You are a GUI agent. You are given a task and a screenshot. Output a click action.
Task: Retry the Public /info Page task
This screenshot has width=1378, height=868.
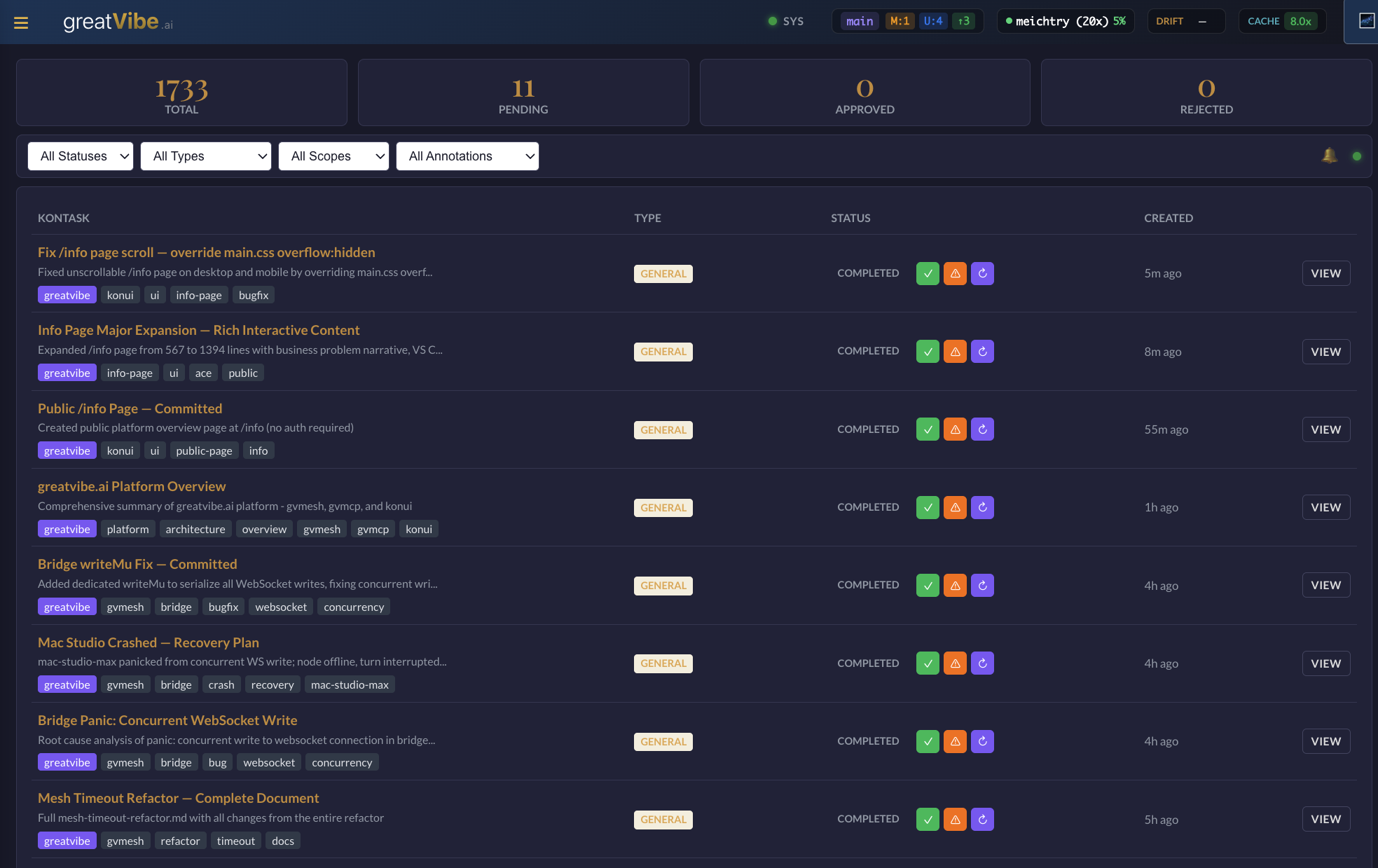click(982, 429)
